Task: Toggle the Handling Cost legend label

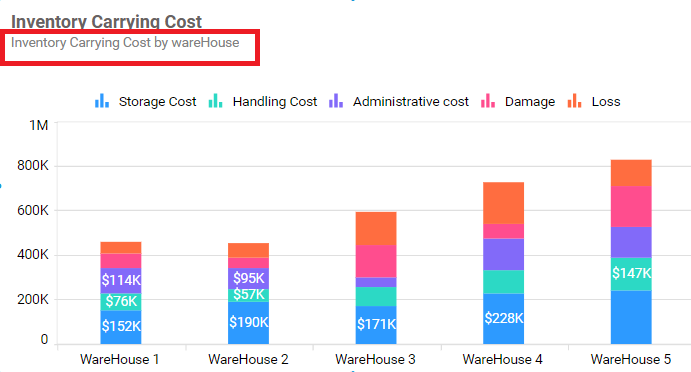Action: pyautogui.click(x=275, y=101)
